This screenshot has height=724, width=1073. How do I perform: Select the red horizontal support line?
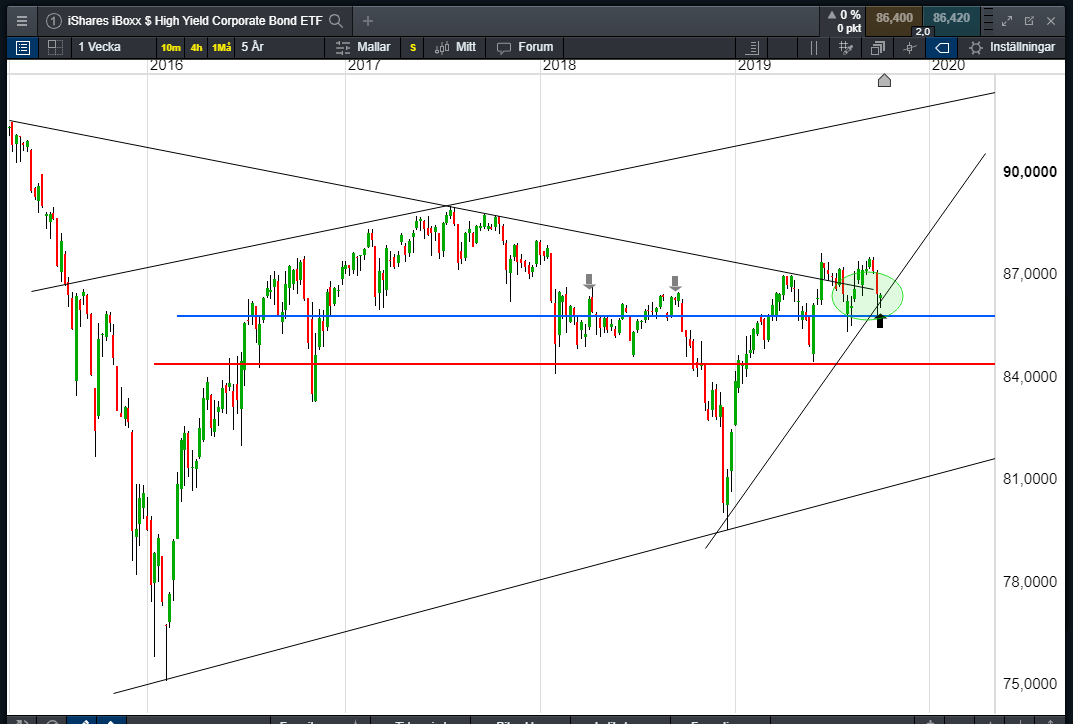(x=574, y=364)
